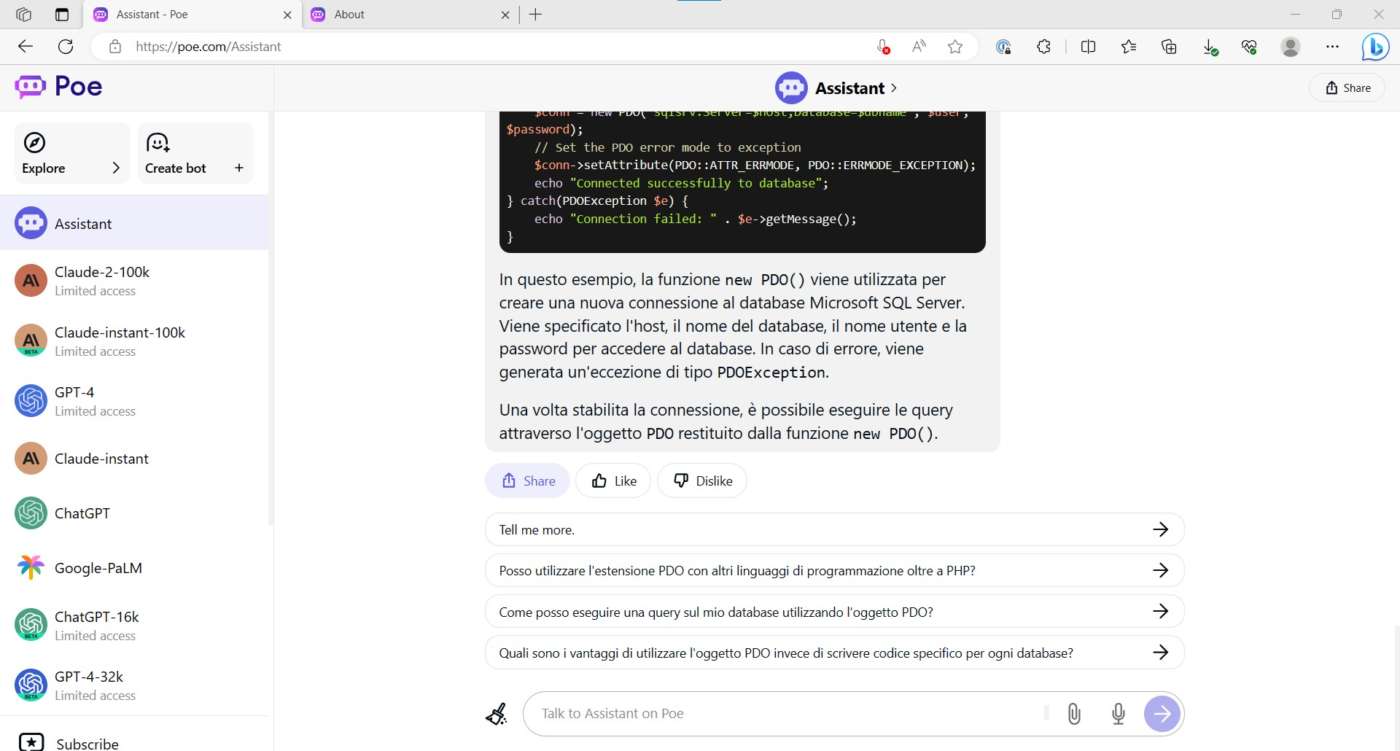Viewport: 1400px width, 751px height.
Task: Click the inline code "PDOException" in the paragraph
Action: 771,373
